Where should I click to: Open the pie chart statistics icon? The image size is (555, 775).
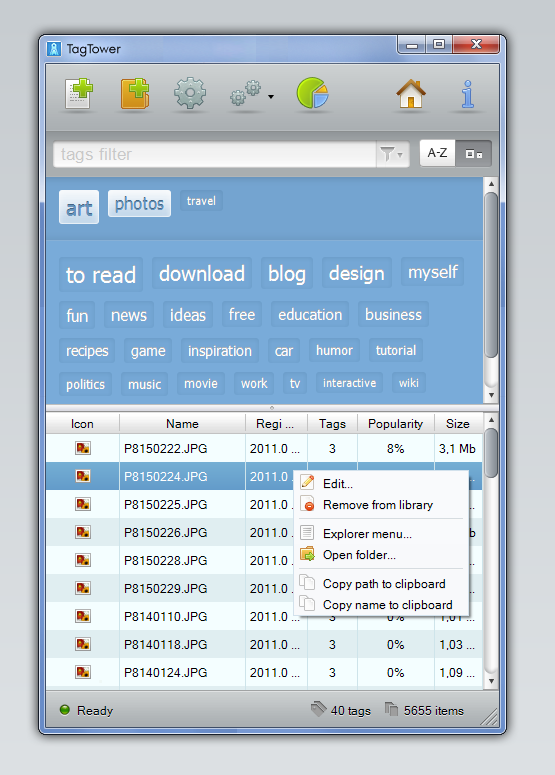[x=312, y=93]
